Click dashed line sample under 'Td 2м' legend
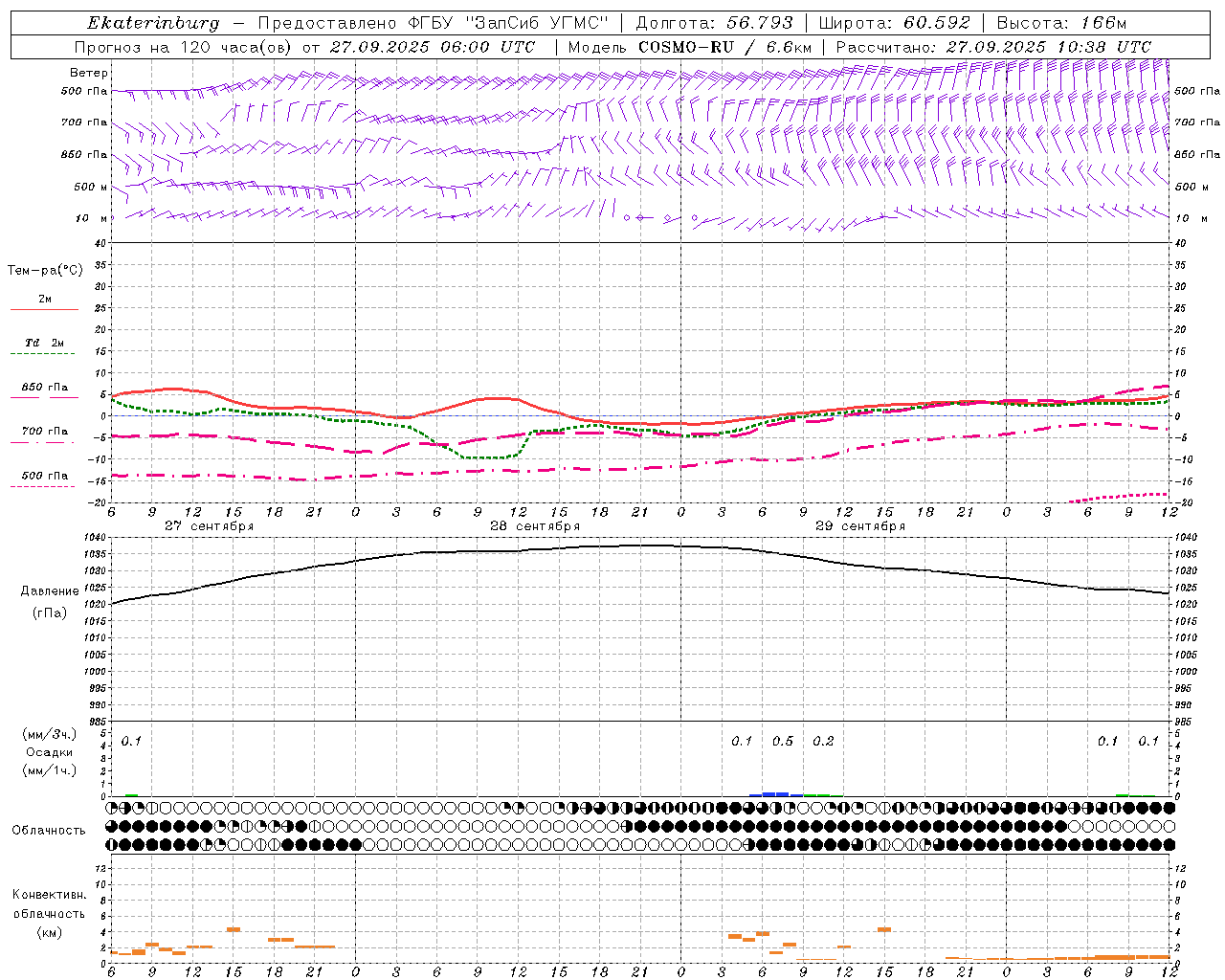Image resolution: width=1225 pixels, height=980 pixels. pos(43,354)
